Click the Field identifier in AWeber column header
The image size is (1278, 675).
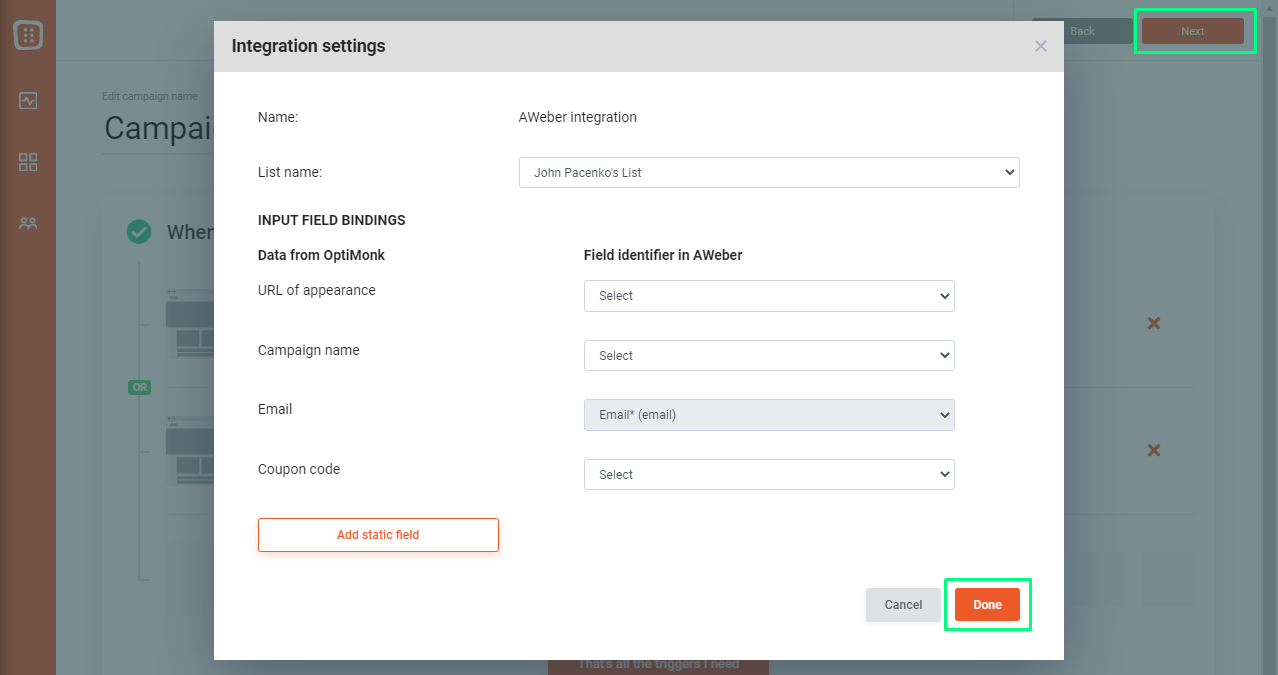point(663,255)
